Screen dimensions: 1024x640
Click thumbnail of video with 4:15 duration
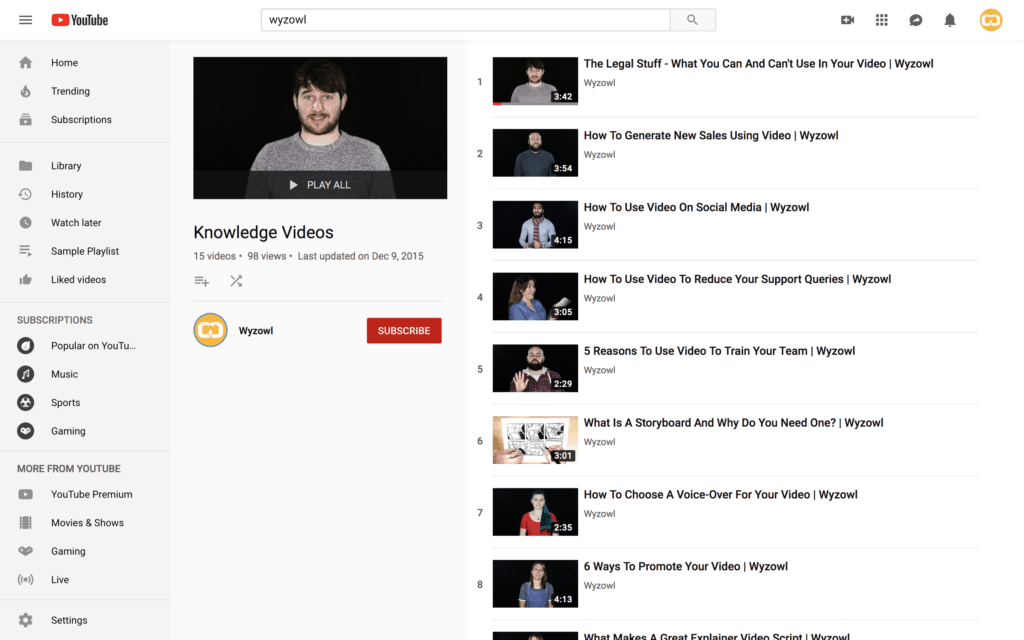point(535,225)
